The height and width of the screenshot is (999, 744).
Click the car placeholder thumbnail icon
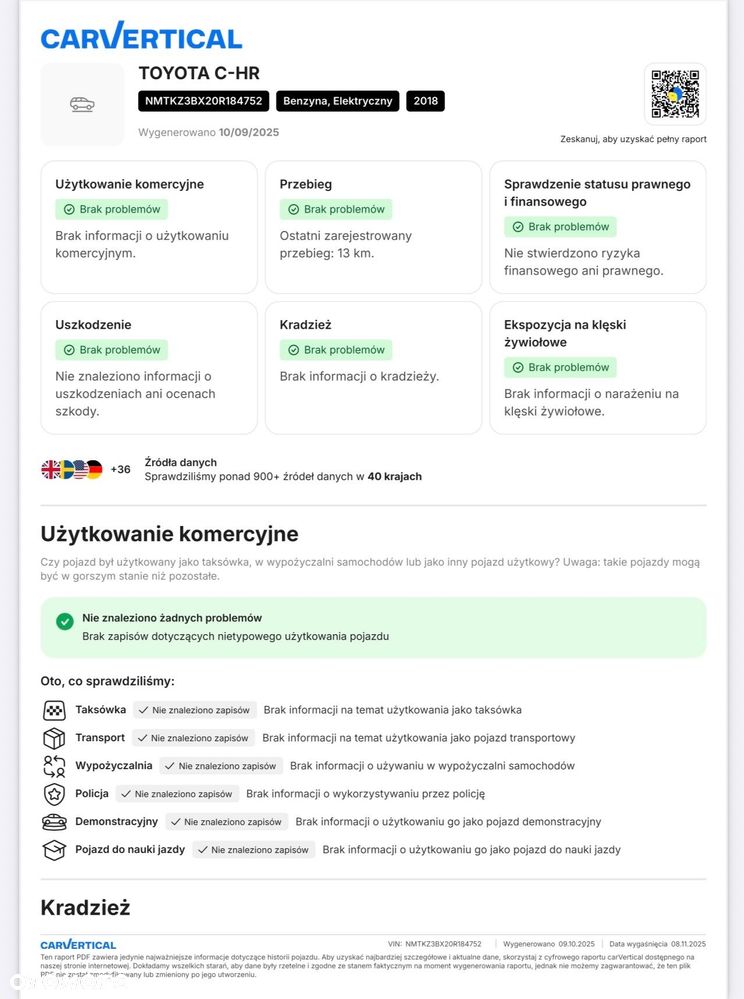click(82, 104)
